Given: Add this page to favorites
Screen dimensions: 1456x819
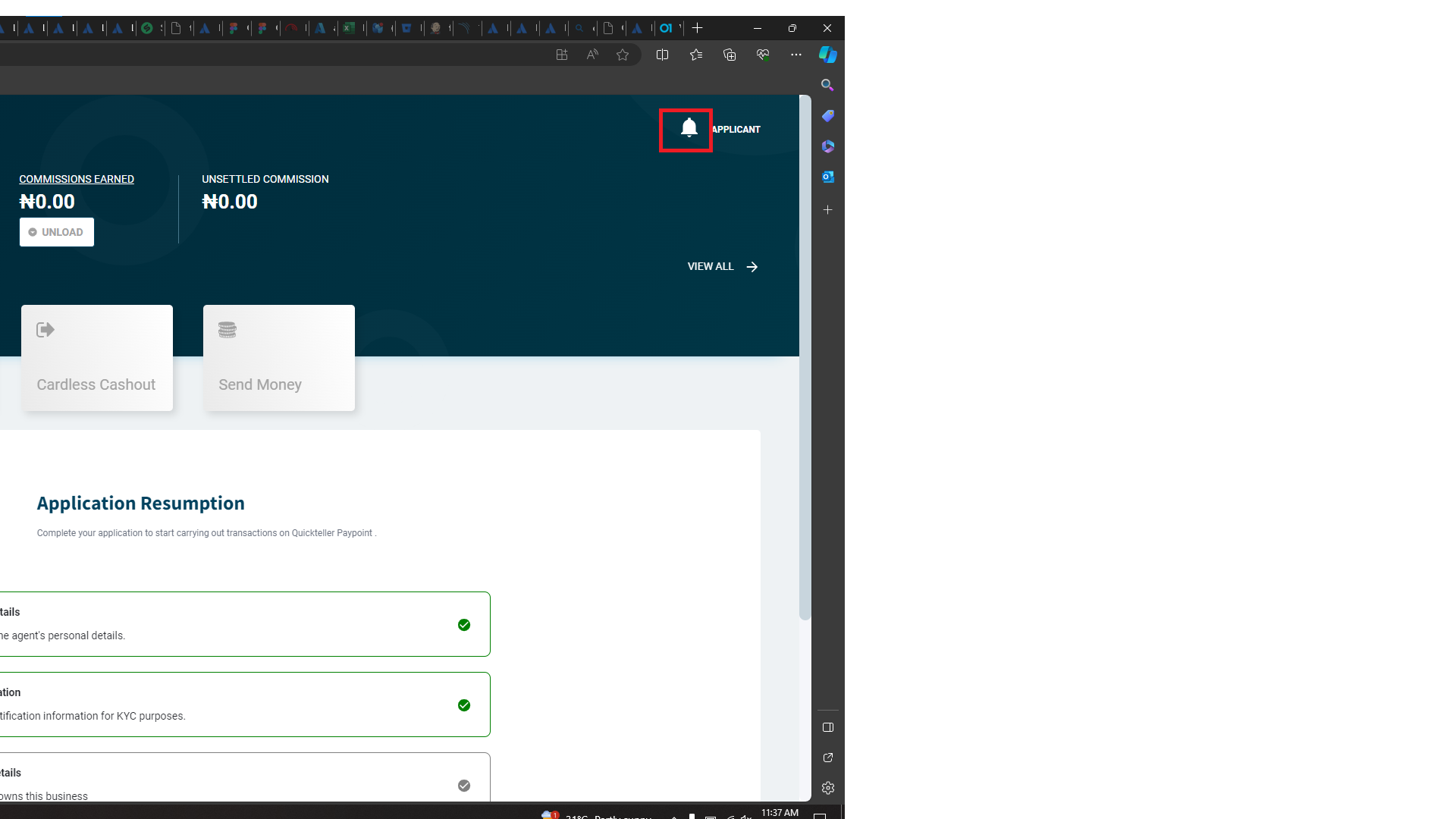Looking at the screenshot, I should (623, 55).
